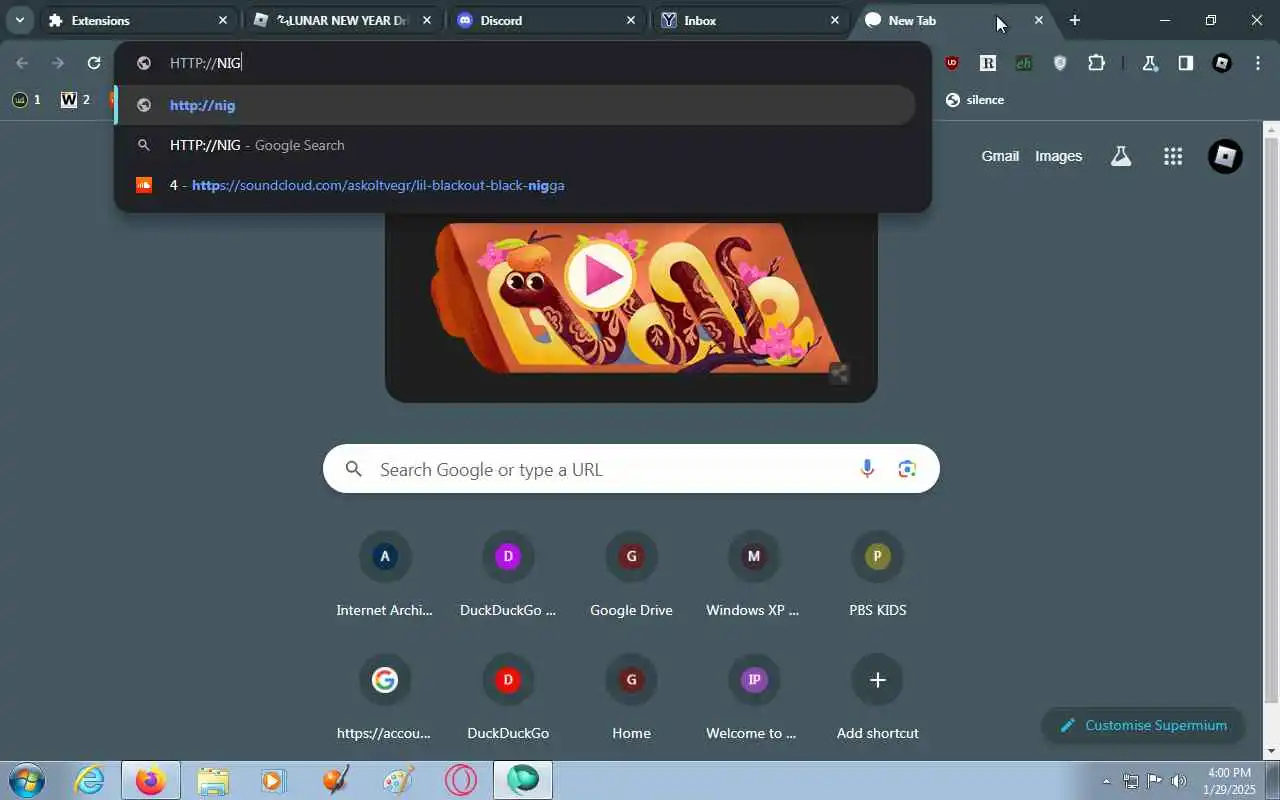This screenshot has height=800, width=1280.
Task: Launch Windows Media Player from taskbar
Action: click(x=273, y=780)
